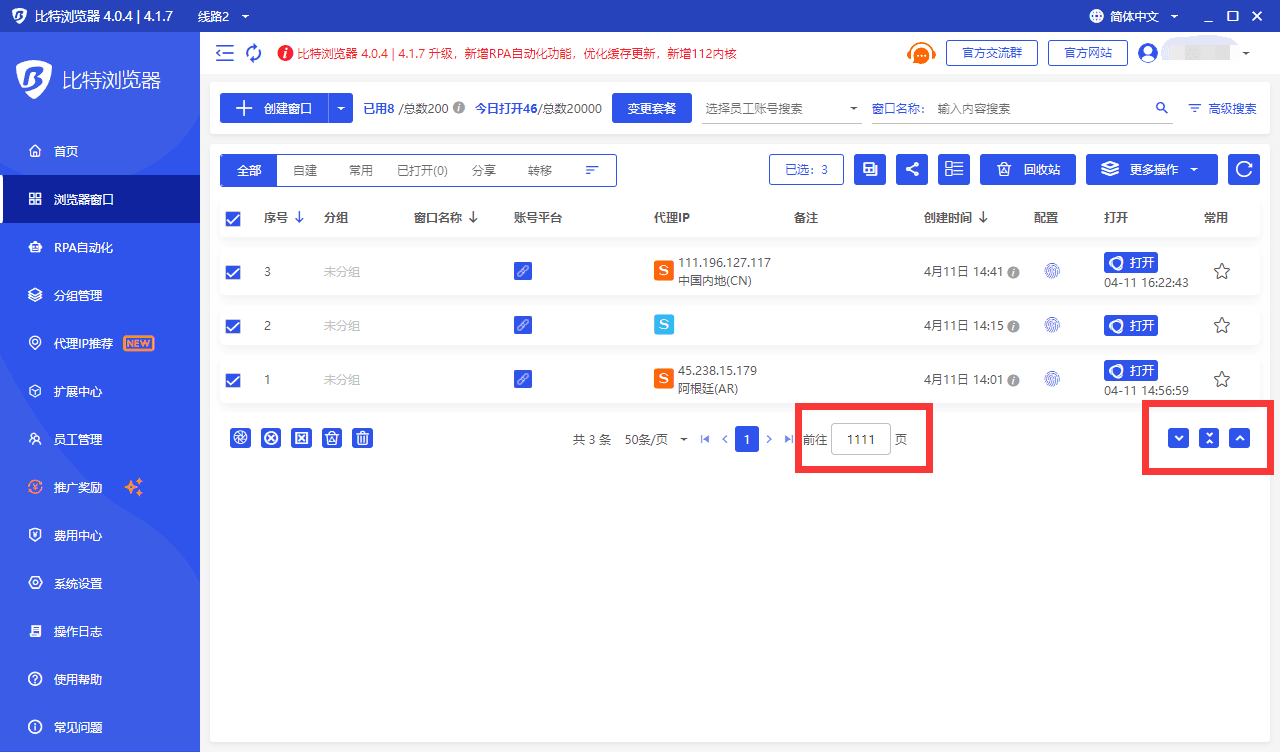Image resolution: width=1280 pixels, height=752 pixels.
Task: Open the 选择员工账号搜索 dropdown
Action: 781,108
